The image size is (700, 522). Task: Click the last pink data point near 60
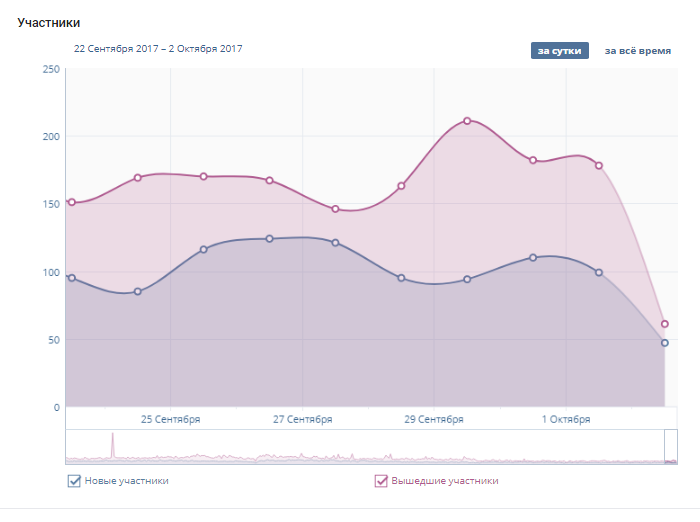pyautogui.click(x=665, y=324)
